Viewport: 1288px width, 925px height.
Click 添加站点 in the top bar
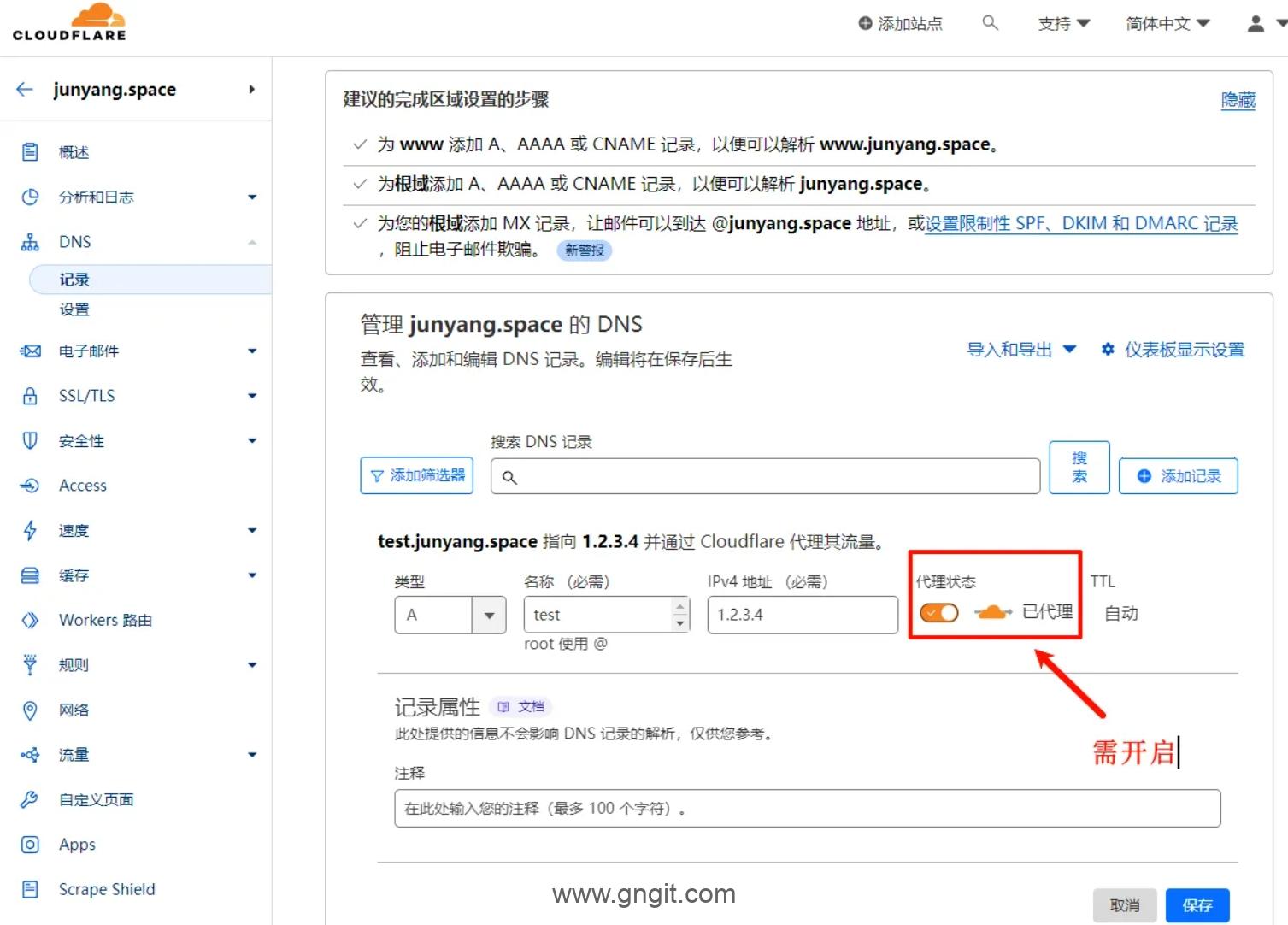pyautogui.click(x=900, y=23)
